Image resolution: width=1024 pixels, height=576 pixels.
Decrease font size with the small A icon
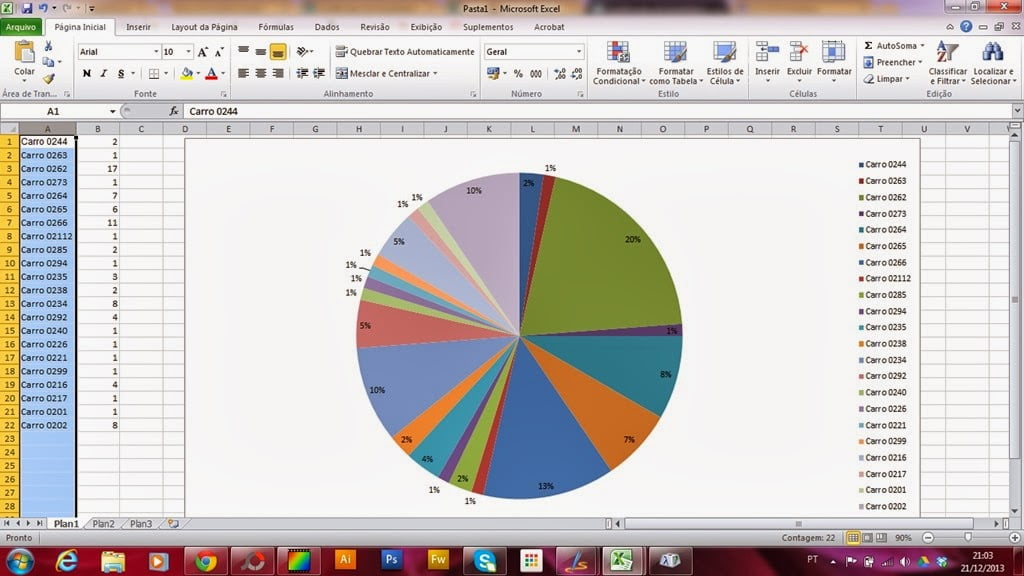219,52
